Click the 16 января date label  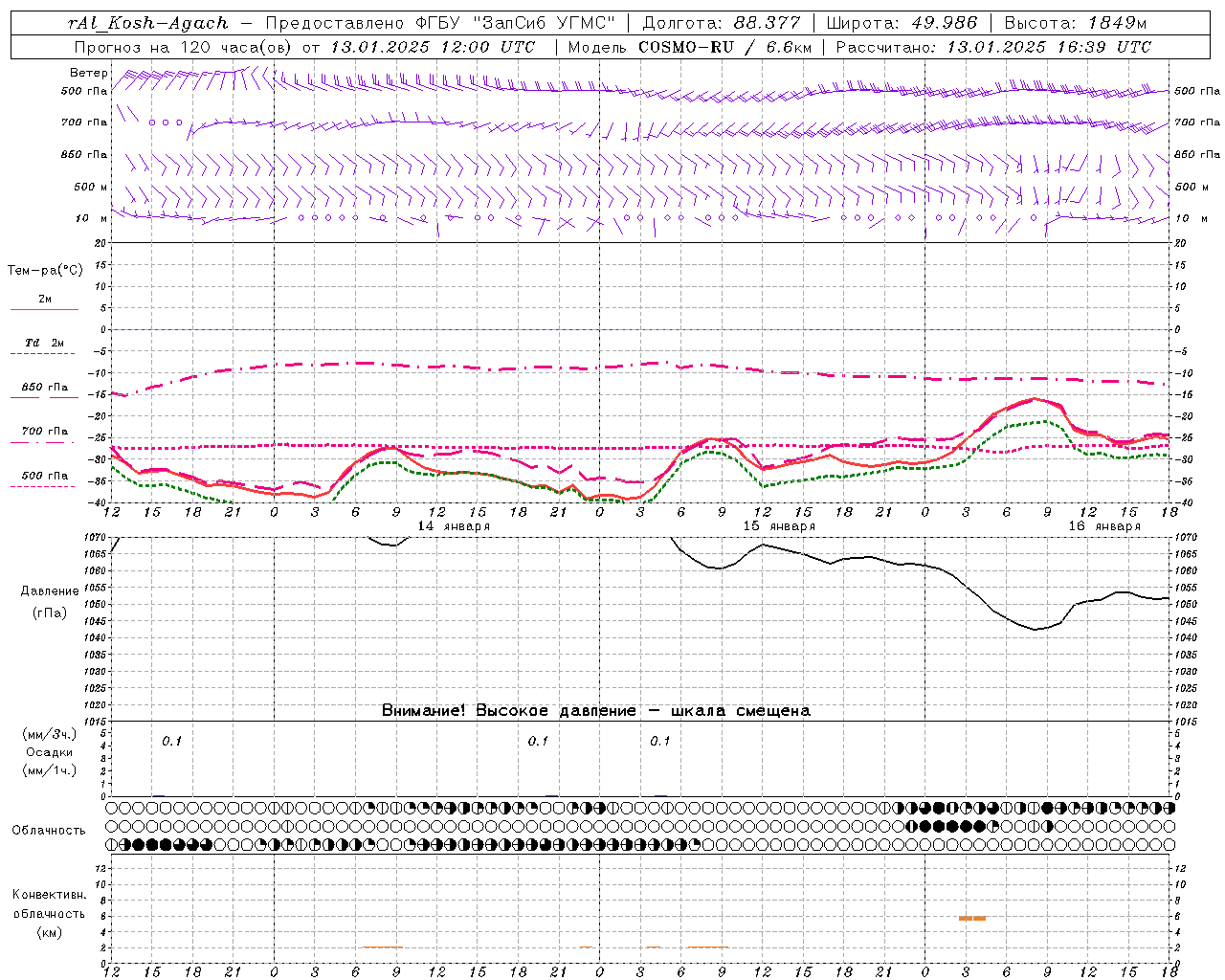tap(1104, 526)
